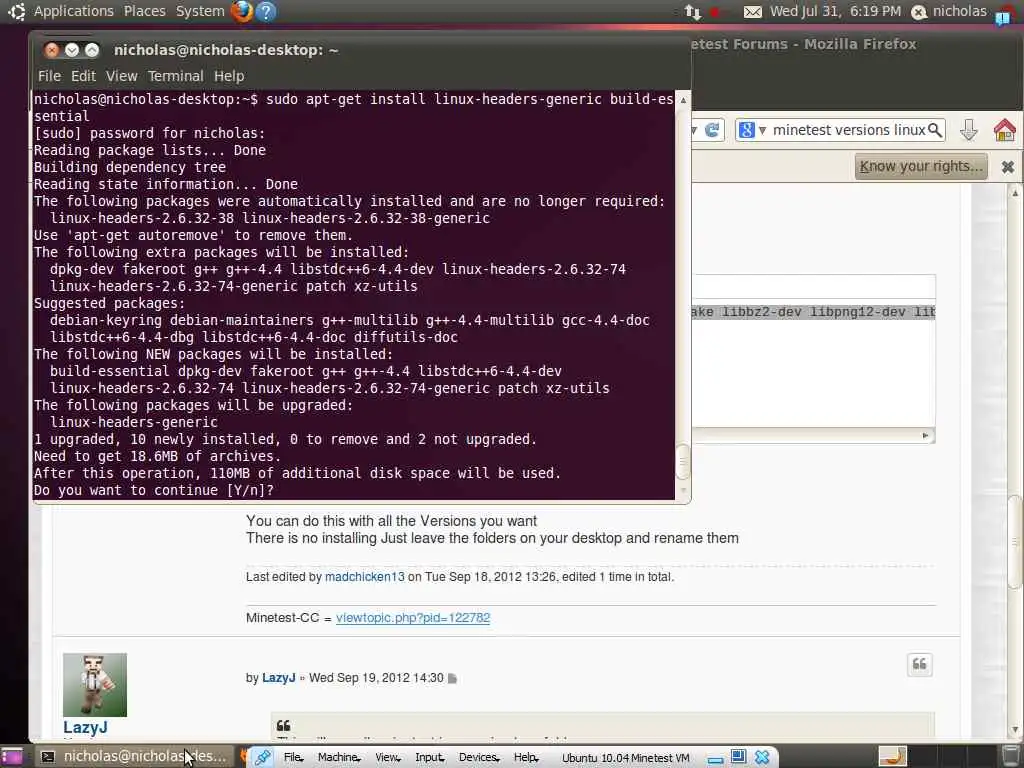This screenshot has height=768, width=1024.
Task: Click the Know your rights button
Action: (x=921, y=167)
